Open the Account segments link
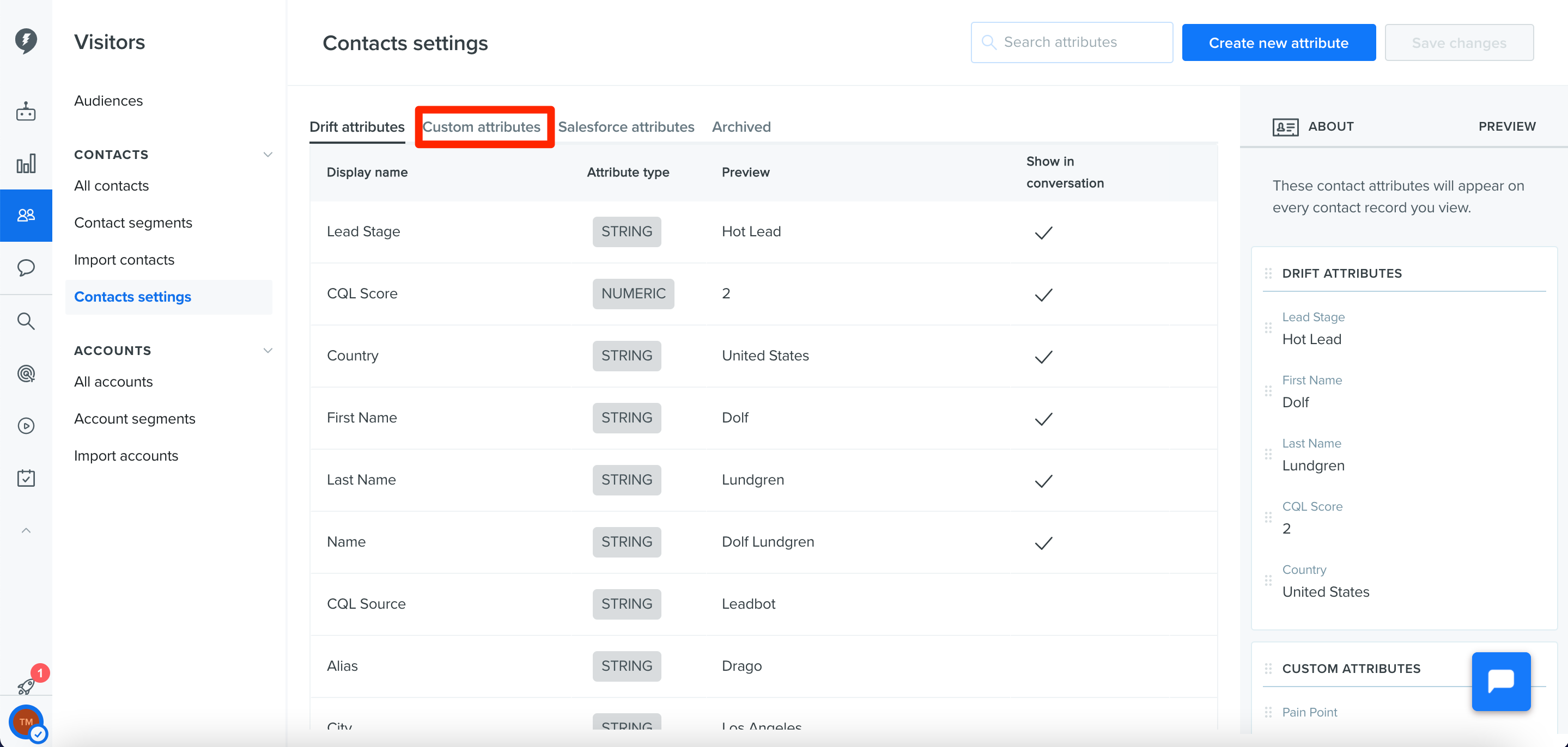This screenshot has width=1568, height=747. (135, 419)
